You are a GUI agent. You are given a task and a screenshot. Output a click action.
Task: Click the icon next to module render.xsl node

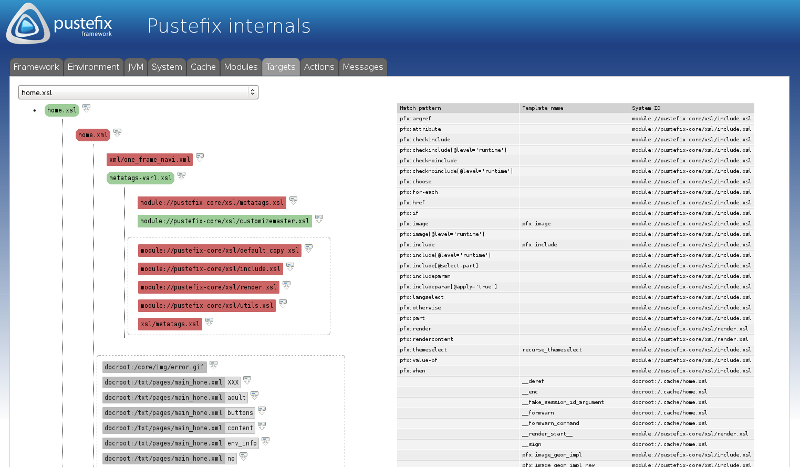(287, 285)
